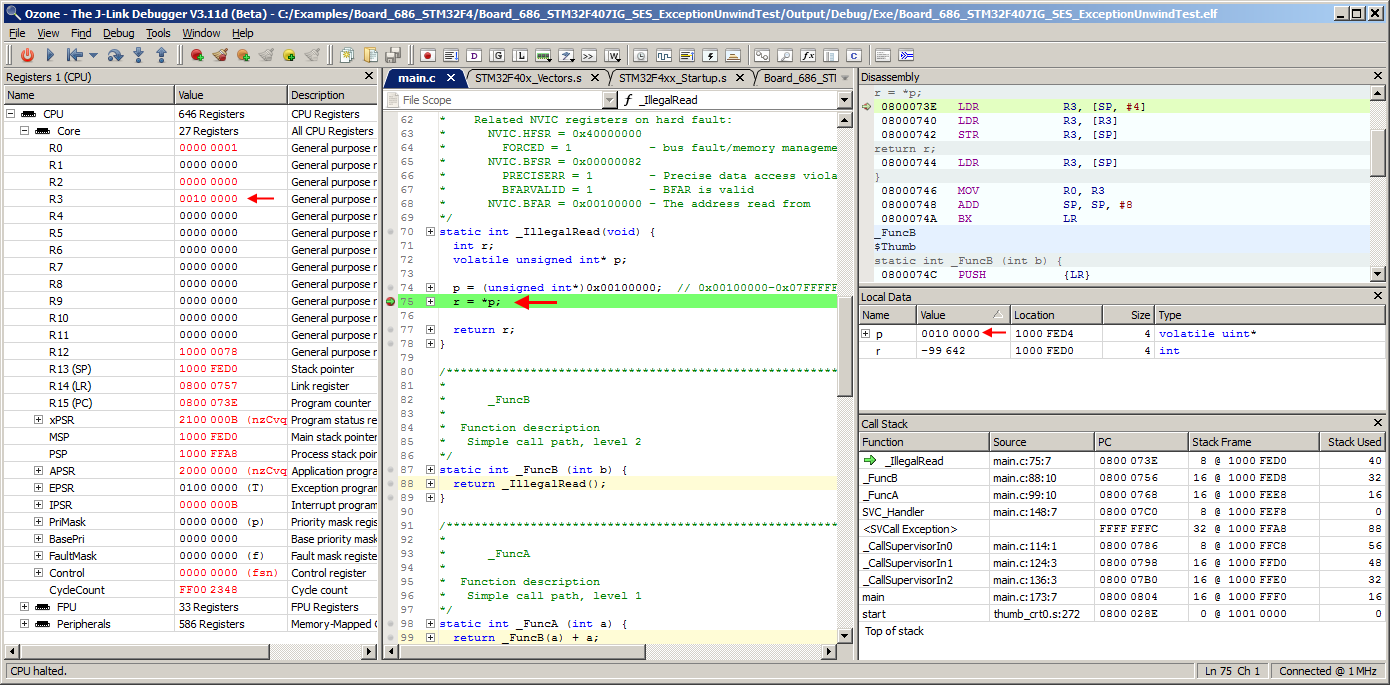The height and width of the screenshot is (685, 1390).
Task: Expand the FPU registers node
Action: [x=25, y=607]
